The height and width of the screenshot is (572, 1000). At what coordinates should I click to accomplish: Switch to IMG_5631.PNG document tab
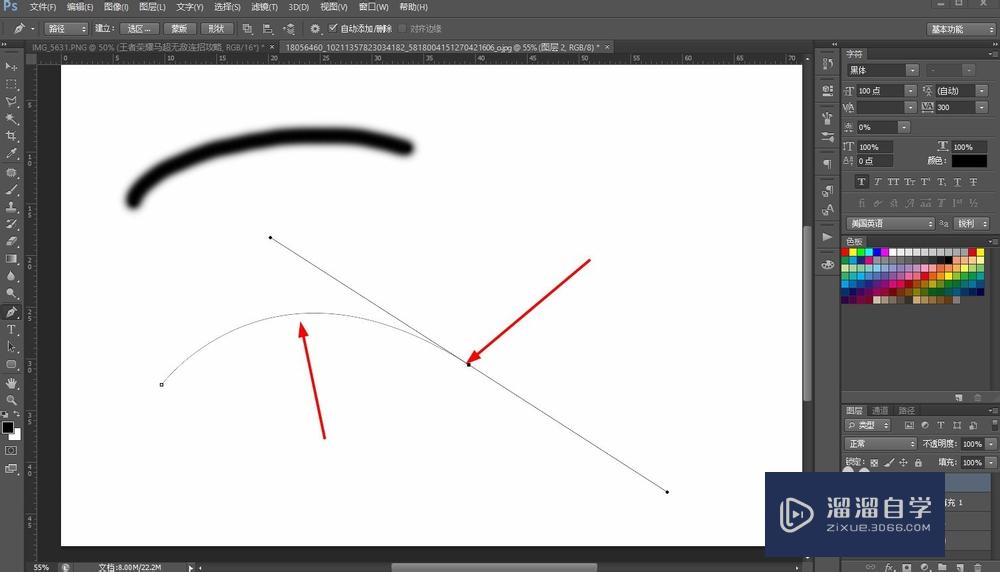point(146,47)
